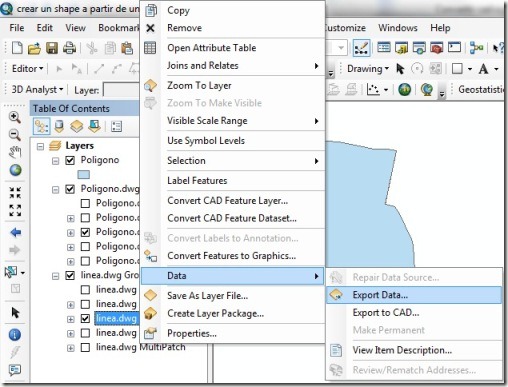
Task: Open the Drawing dropdown menu
Action: 368,69
